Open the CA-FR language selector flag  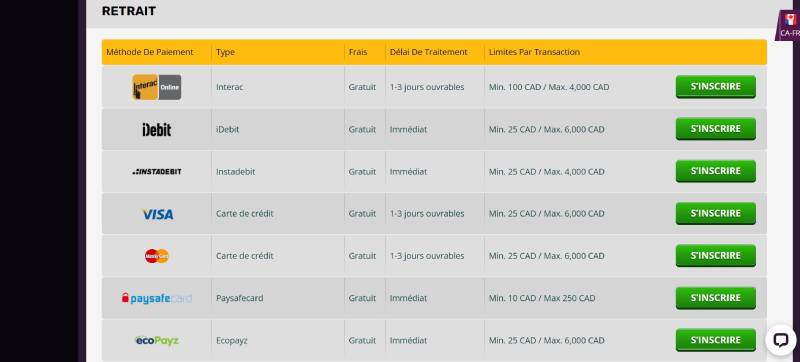[790, 25]
